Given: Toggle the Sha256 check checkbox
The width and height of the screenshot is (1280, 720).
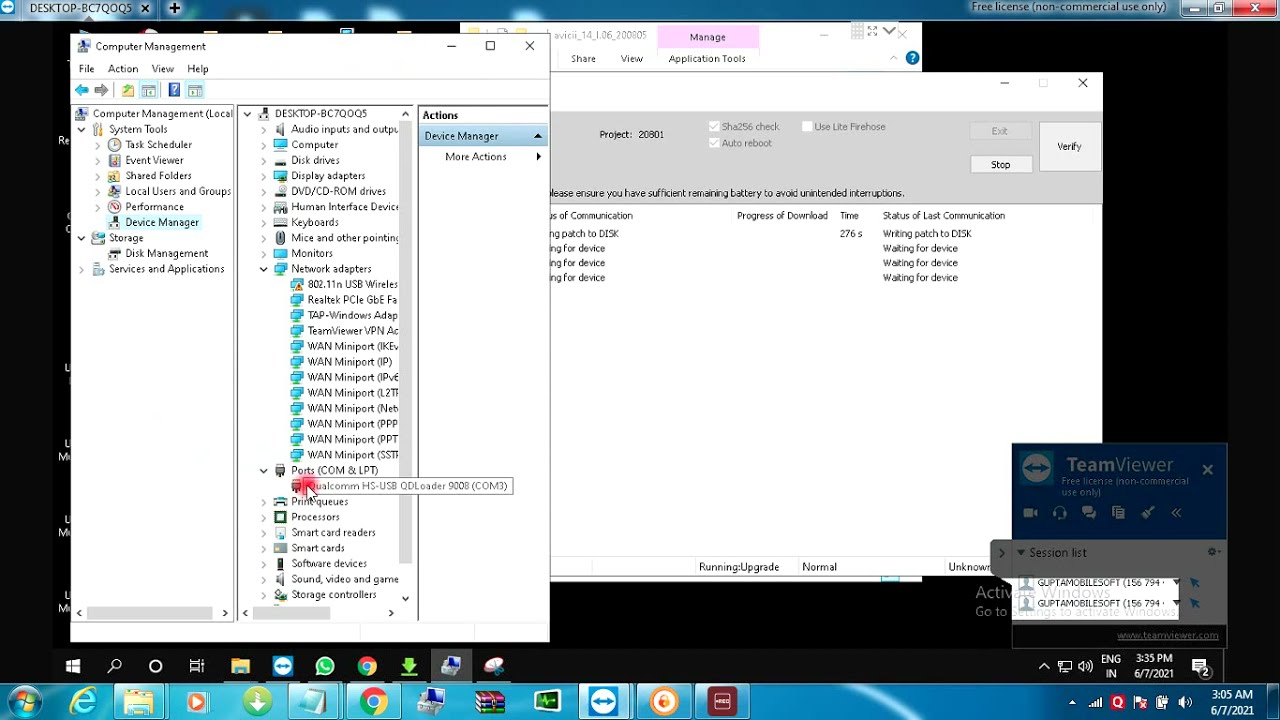Looking at the screenshot, I should [x=714, y=127].
